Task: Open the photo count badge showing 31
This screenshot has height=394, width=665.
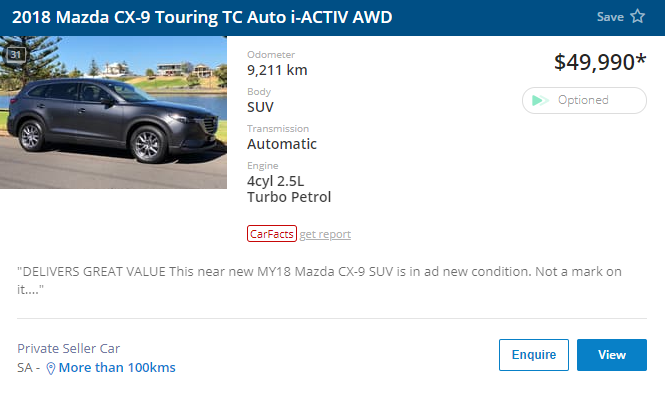Action: click(x=16, y=55)
